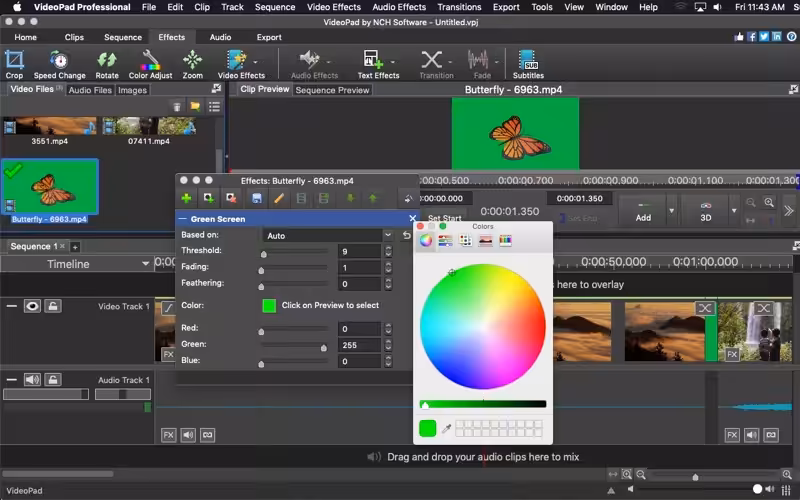Reset the Green Screen effect with undo arrow

click(406, 235)
